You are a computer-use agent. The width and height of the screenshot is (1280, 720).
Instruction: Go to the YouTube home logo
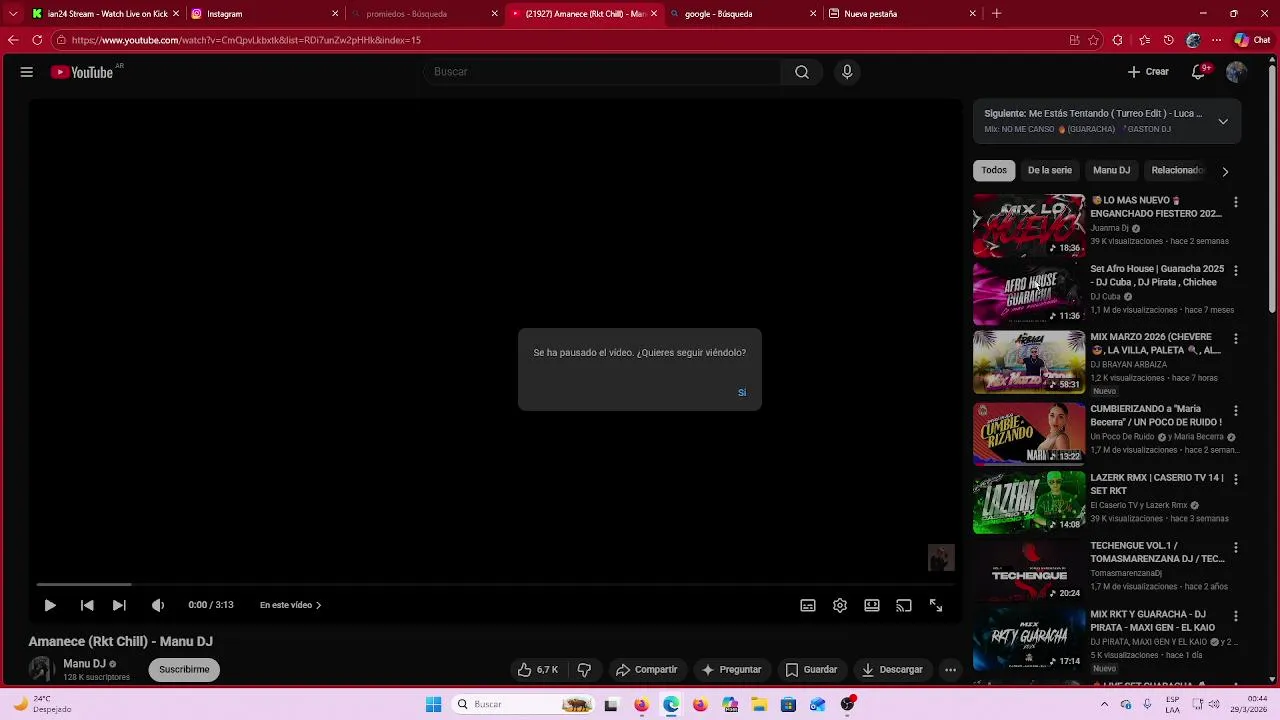(x=82, y=72)
